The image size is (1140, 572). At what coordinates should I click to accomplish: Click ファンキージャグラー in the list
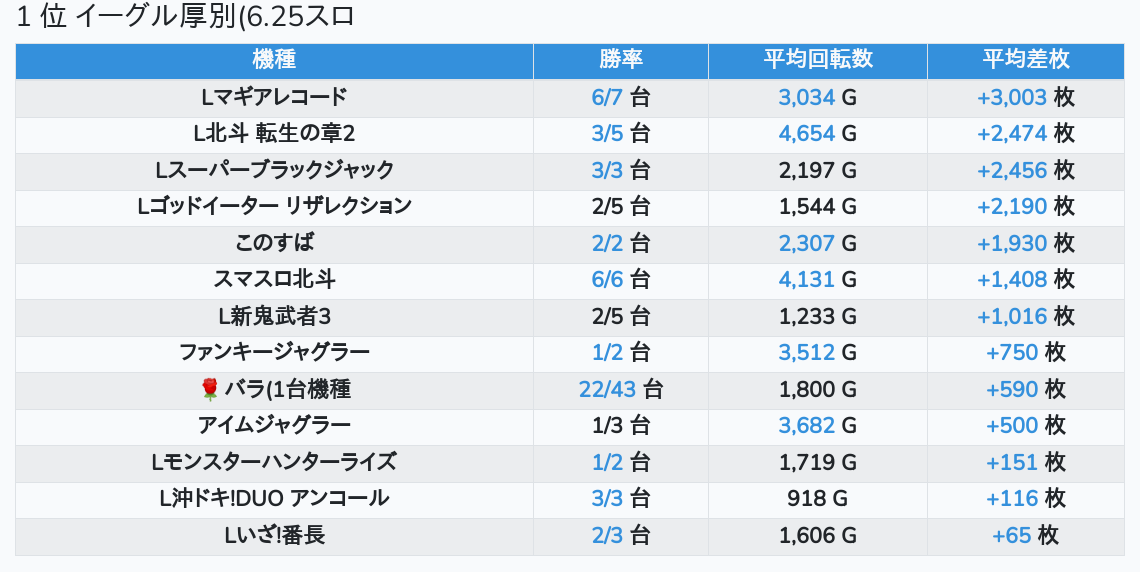(x=274, y=352)
